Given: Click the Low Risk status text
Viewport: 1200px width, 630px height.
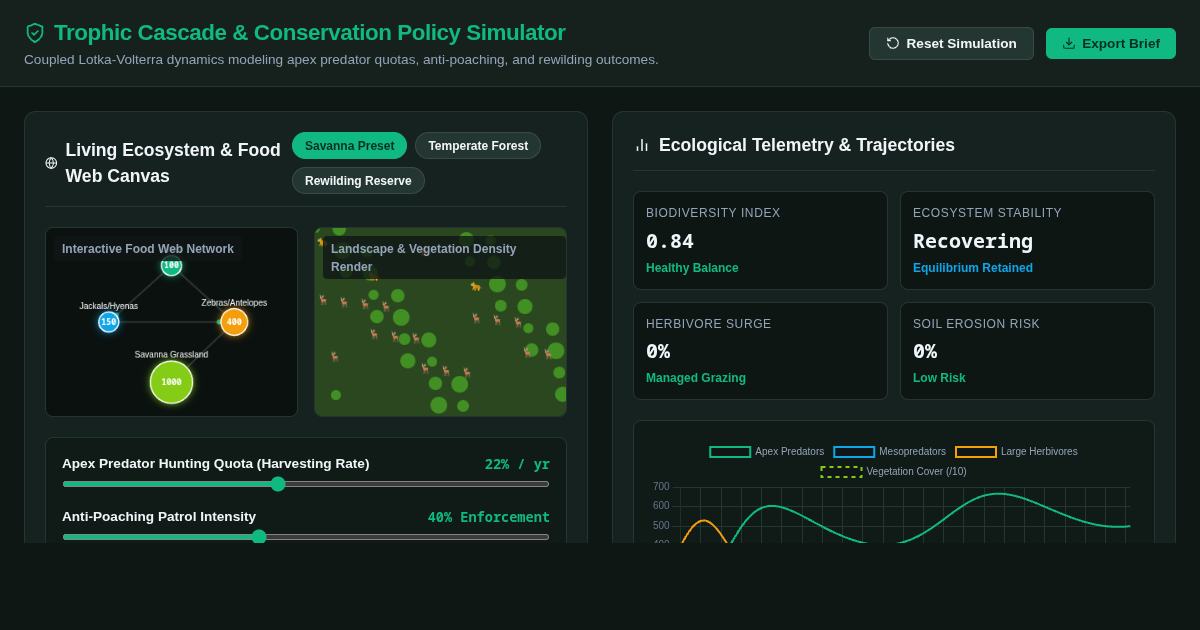Looking at the screenshot, I should tap(939, 378).
